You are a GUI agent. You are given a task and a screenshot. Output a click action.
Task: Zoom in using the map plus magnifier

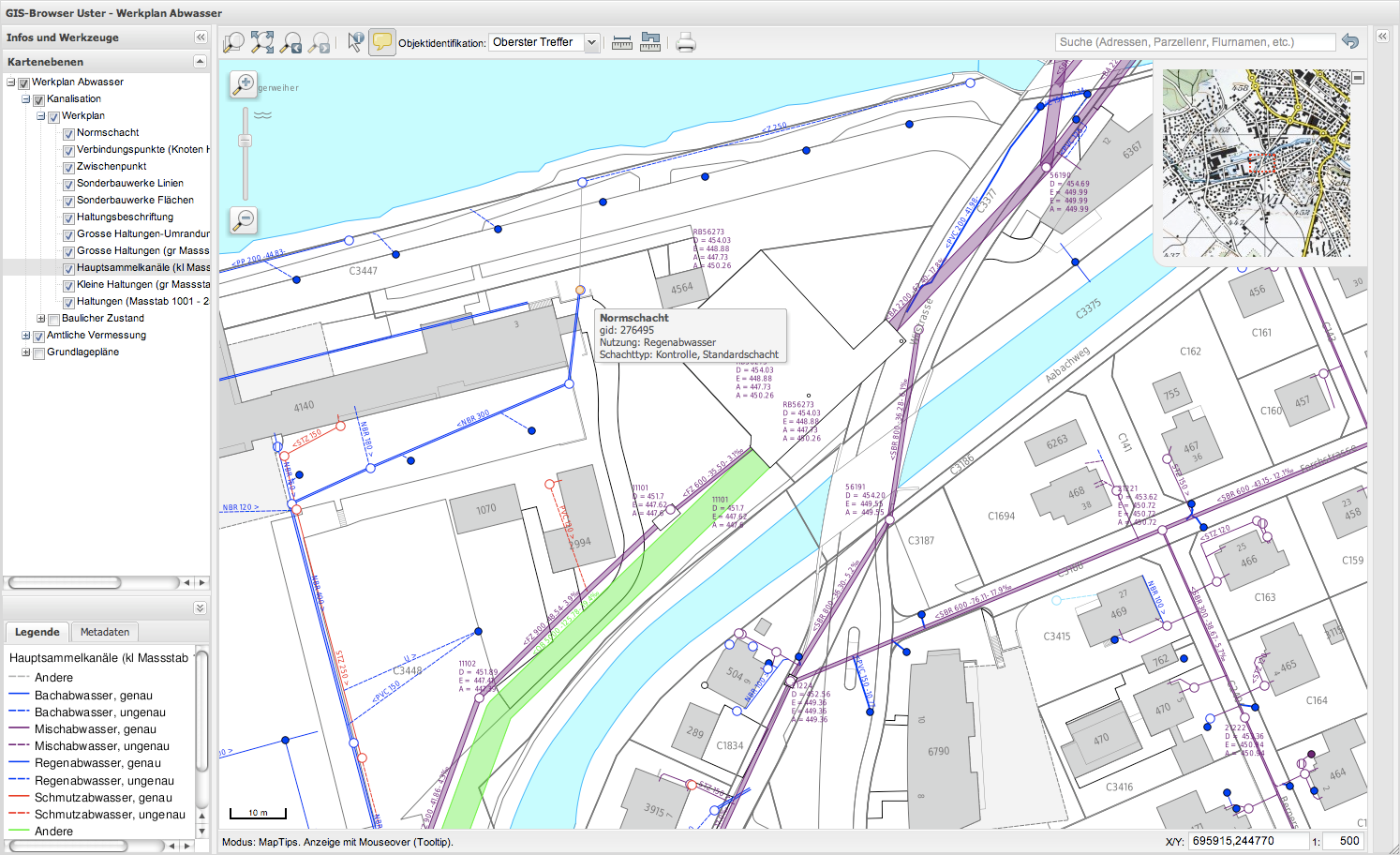(x=244, y=84)
